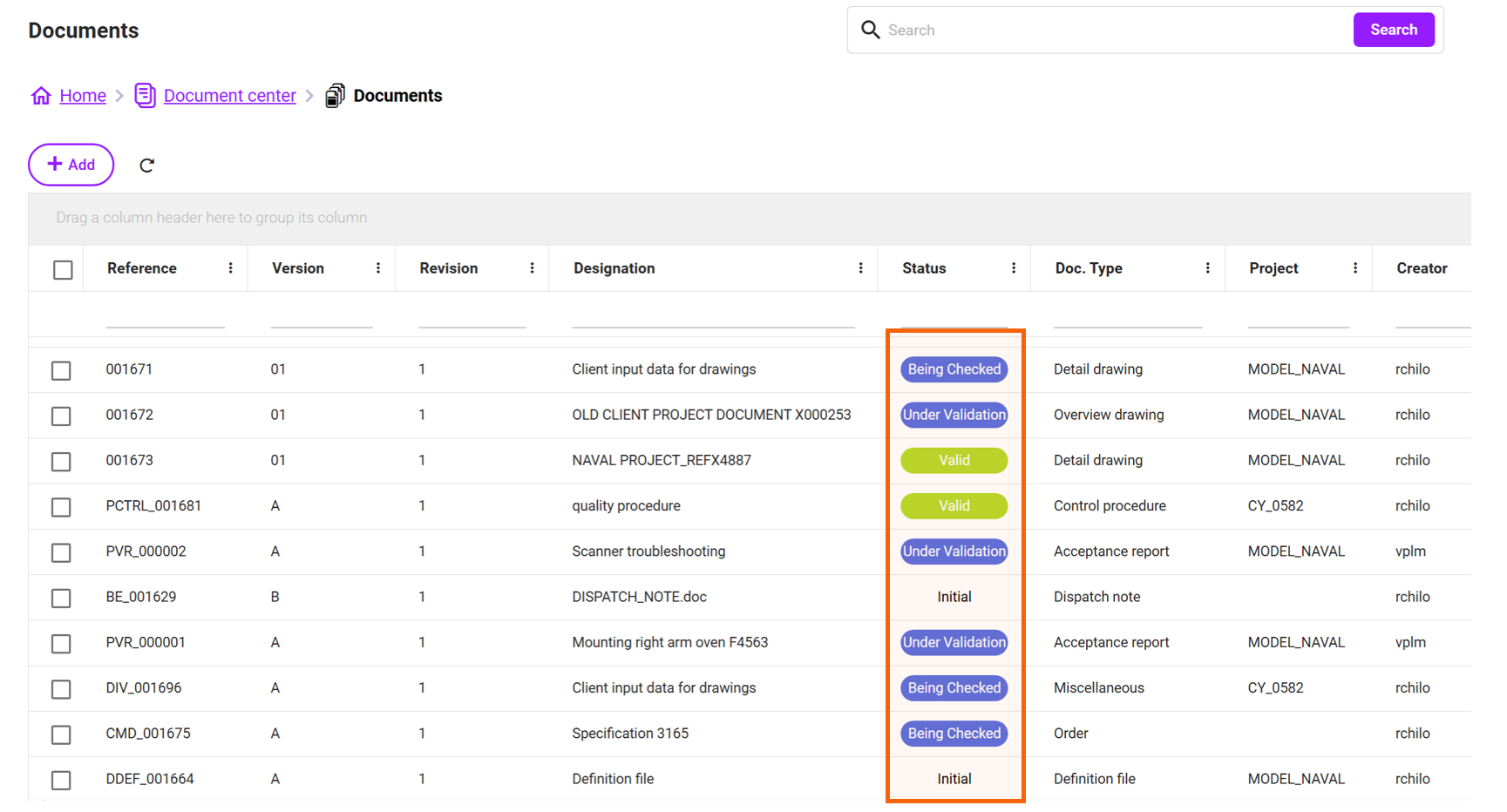Select the checkbox for PCTRL_001681 row
This screenshot has height=812, width=1507.
coord(61,507)
